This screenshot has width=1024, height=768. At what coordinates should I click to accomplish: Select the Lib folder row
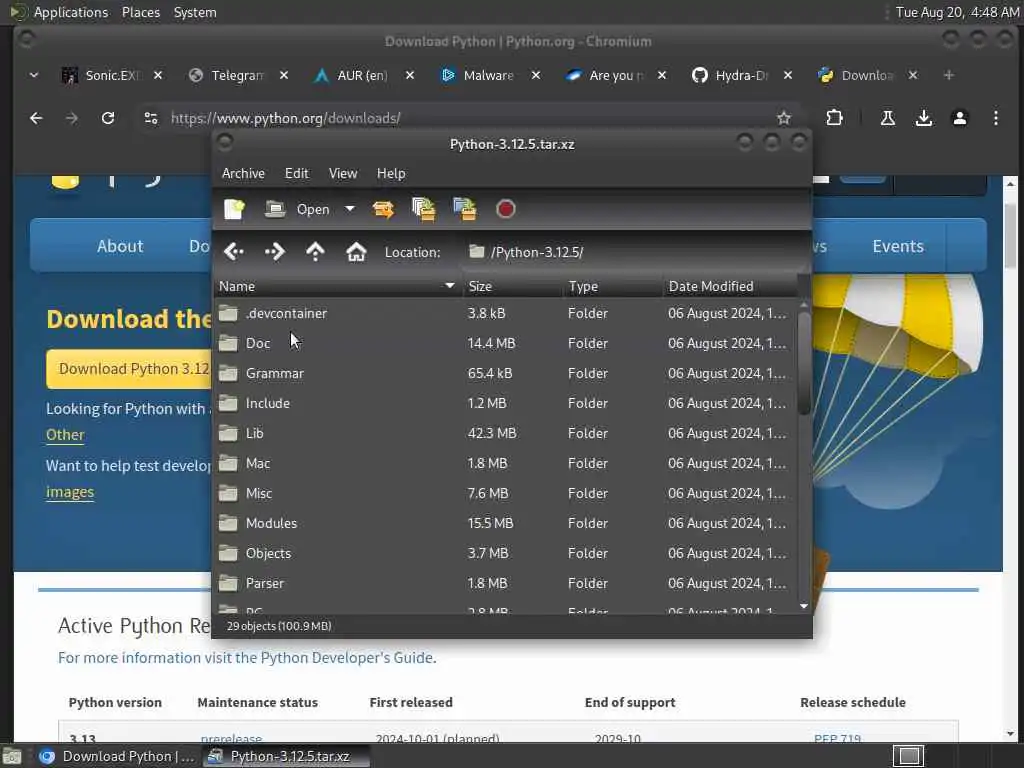(x=505, y=434)
